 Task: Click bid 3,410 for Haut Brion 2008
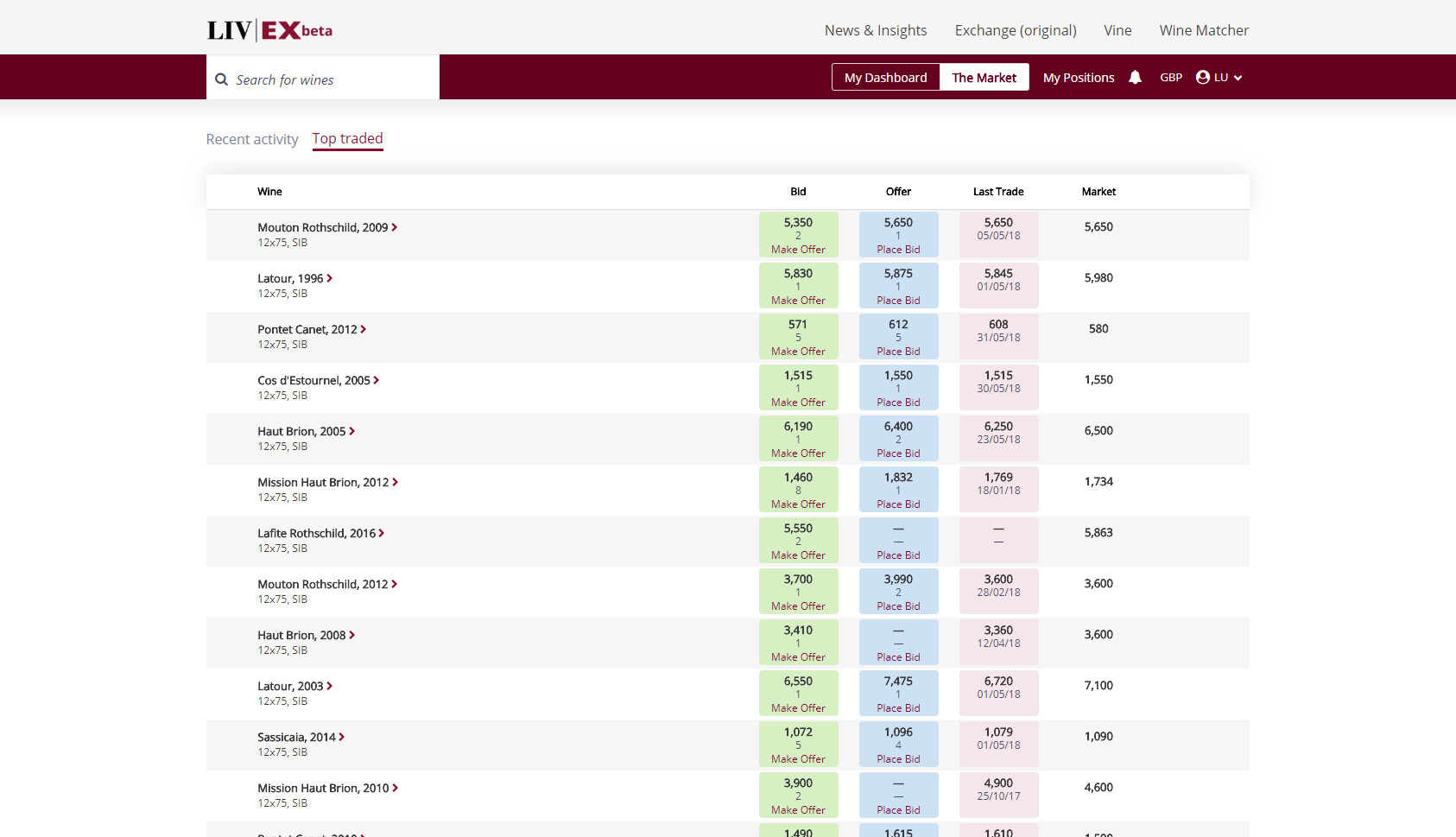coord(798,631)
